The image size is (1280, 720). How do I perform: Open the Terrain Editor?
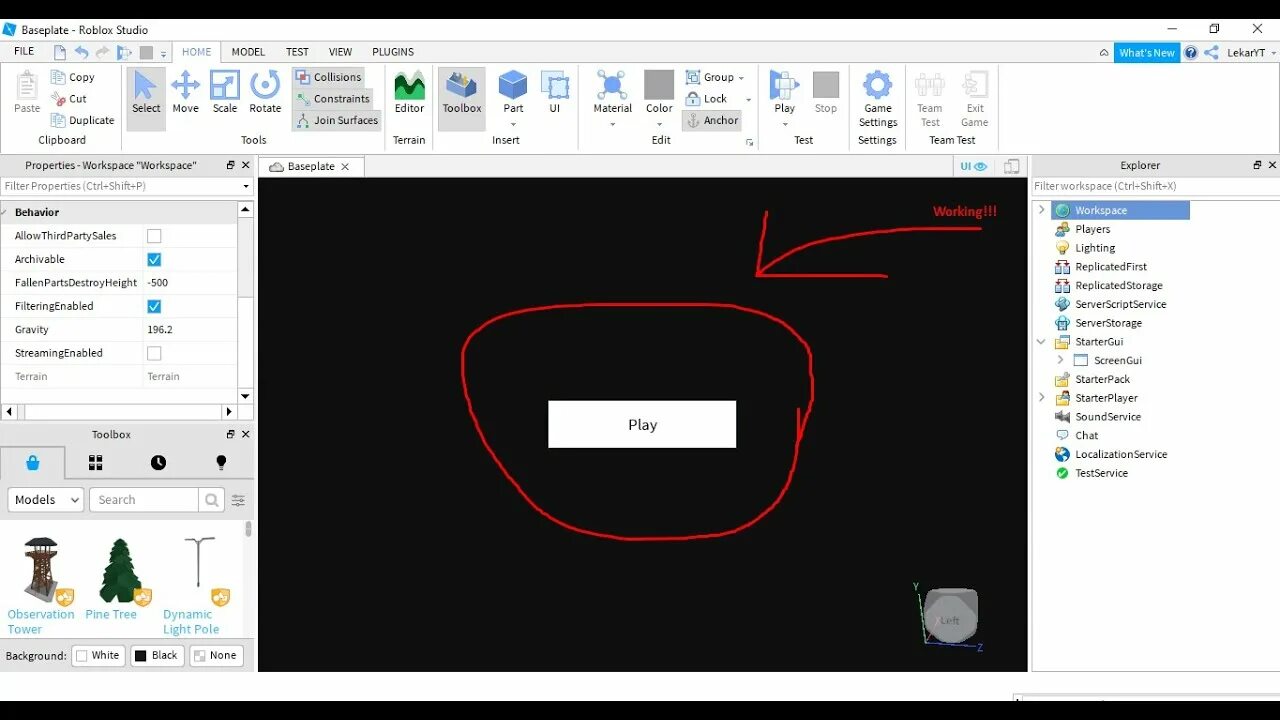point(409,93)
